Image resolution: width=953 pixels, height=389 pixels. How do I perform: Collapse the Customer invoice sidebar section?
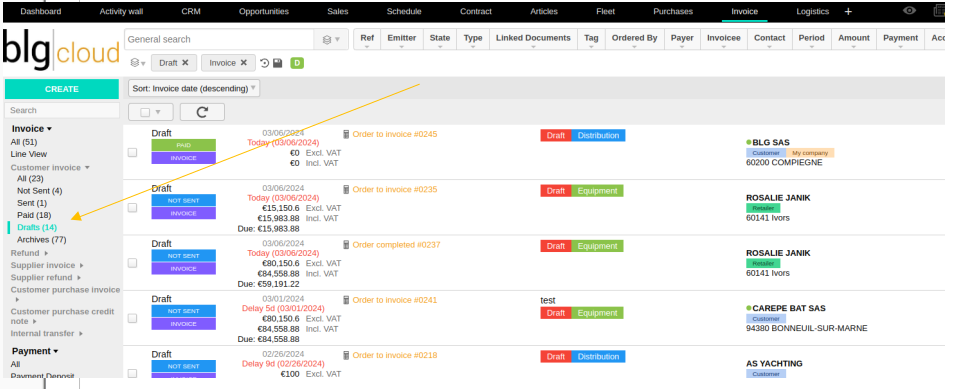pyautogui.click(x=50, y=167)
